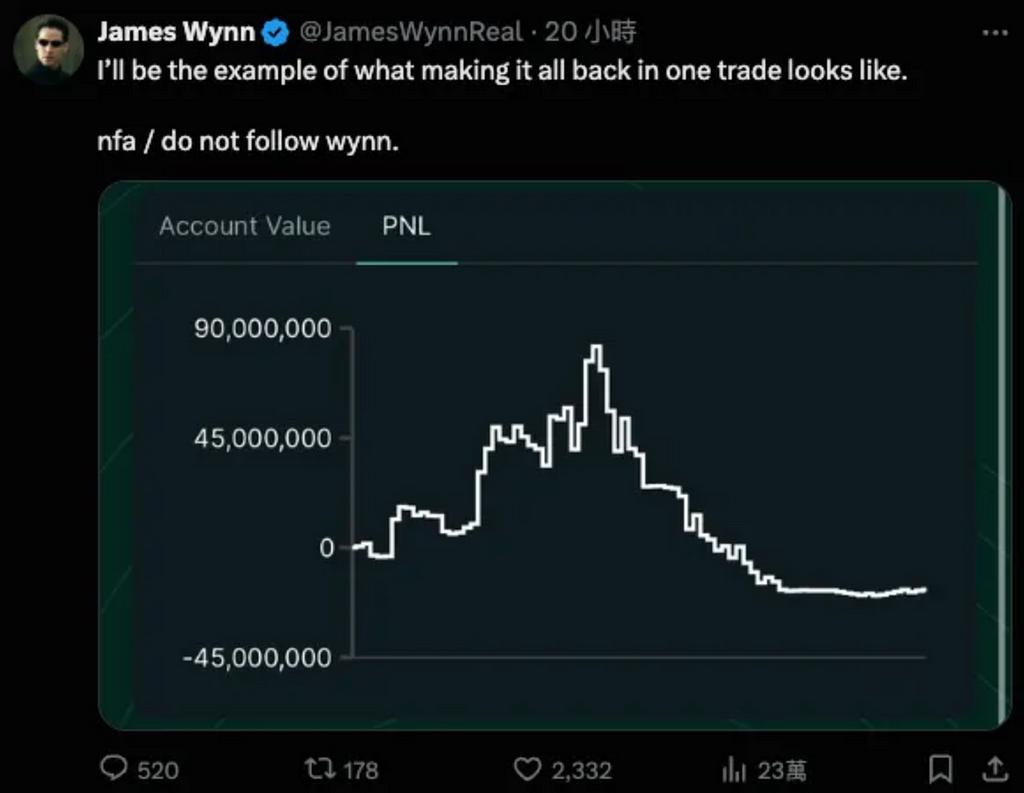Open the embedded PNL chart image
The image size is (1024, 793).
554,455
